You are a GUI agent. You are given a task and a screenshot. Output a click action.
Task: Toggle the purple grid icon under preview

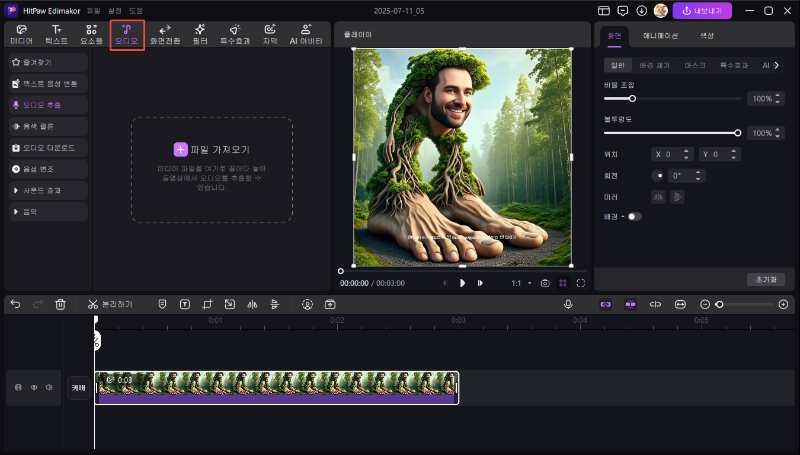click(563, 283)
